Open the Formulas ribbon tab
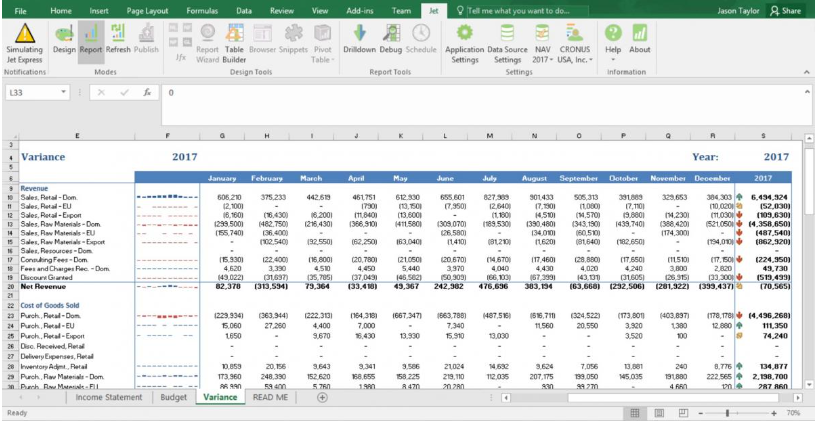This screenshot has height=421, width=816. point(202,10)
